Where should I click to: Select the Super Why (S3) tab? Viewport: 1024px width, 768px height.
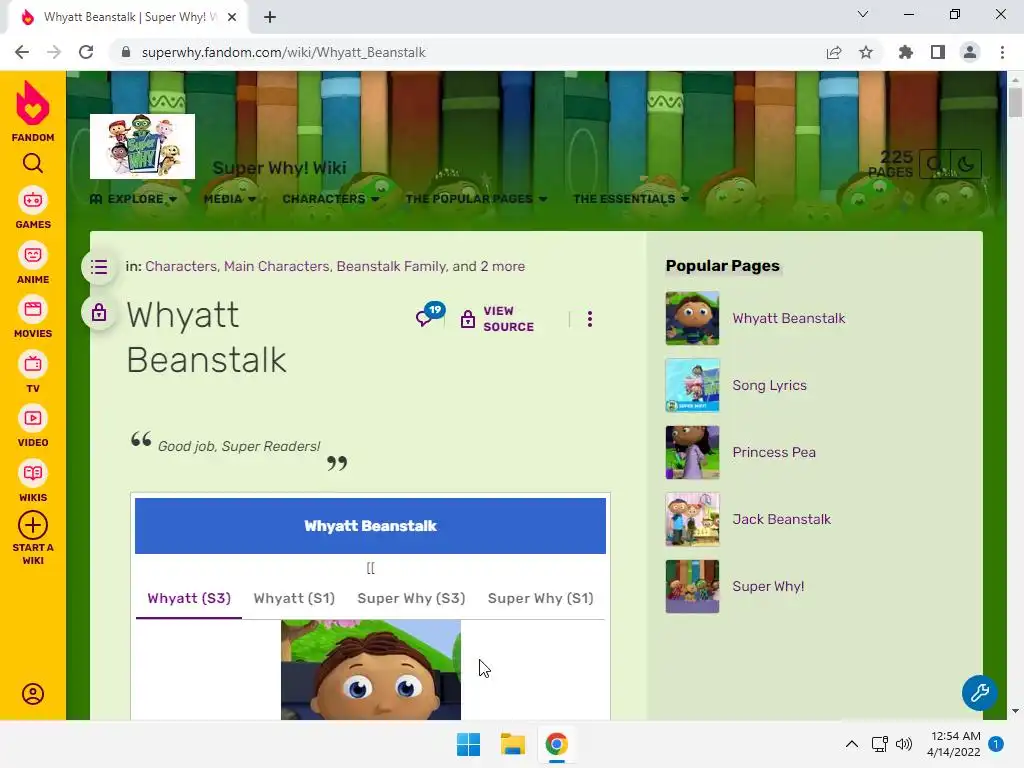411,598
